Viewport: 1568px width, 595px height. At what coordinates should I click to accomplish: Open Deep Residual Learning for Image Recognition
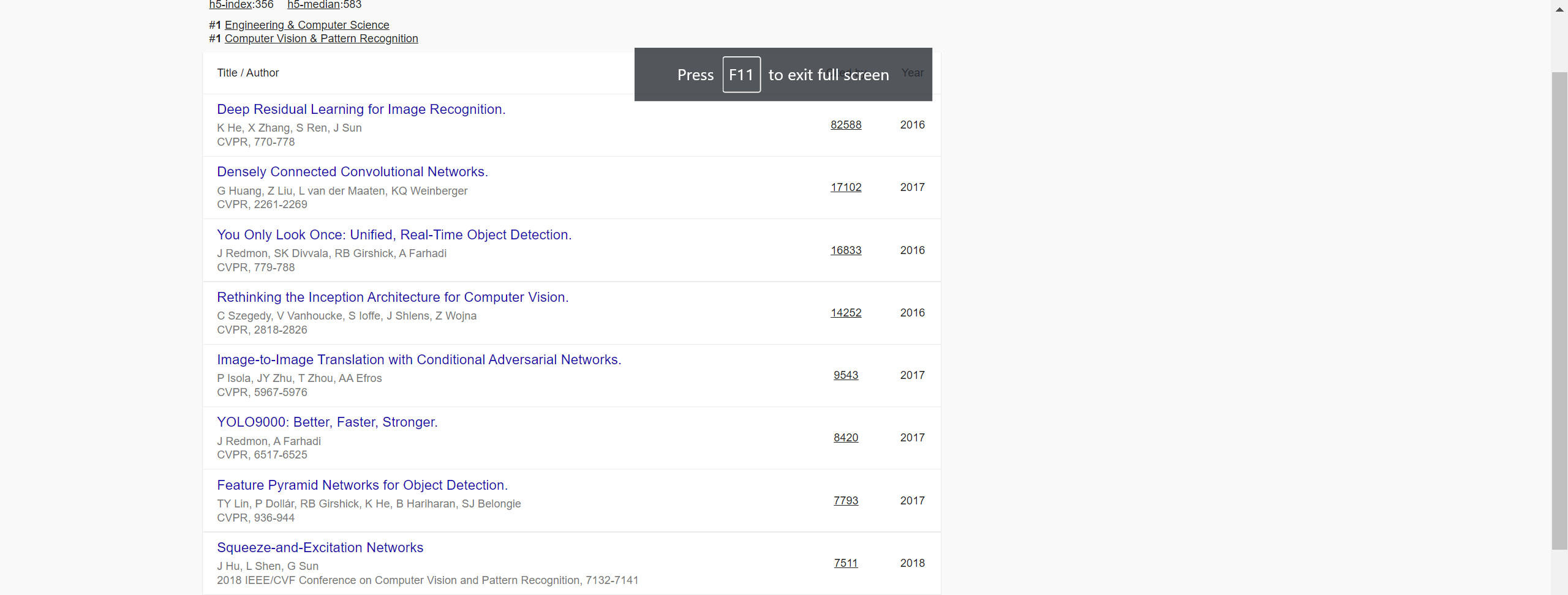[x=361, y=110]
